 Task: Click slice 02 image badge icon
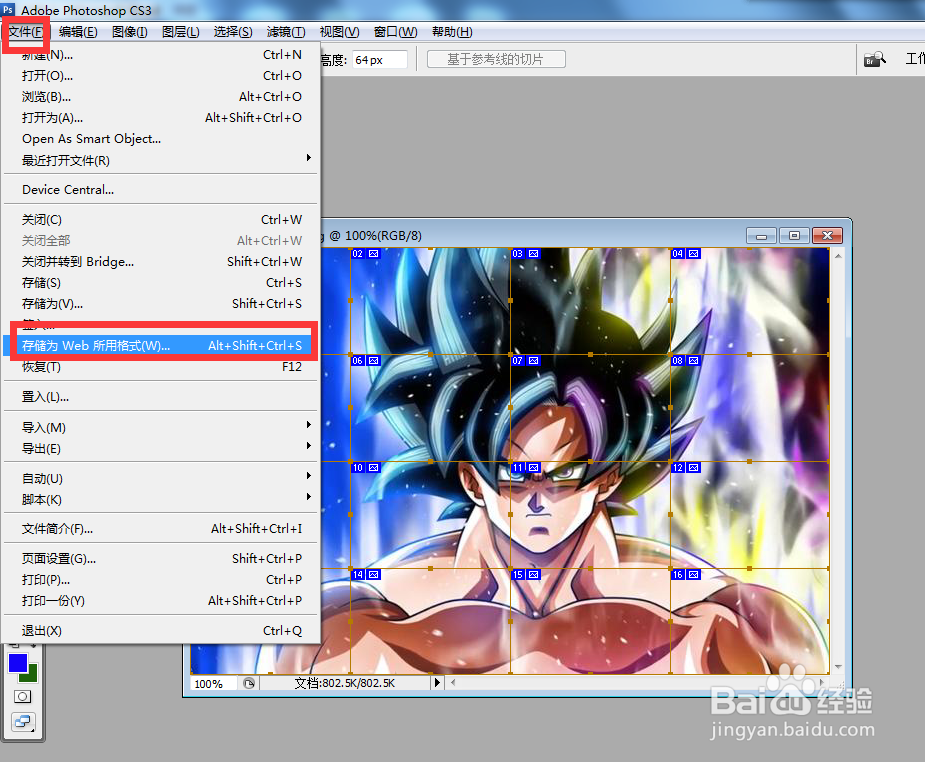click(x=373, y=254)
